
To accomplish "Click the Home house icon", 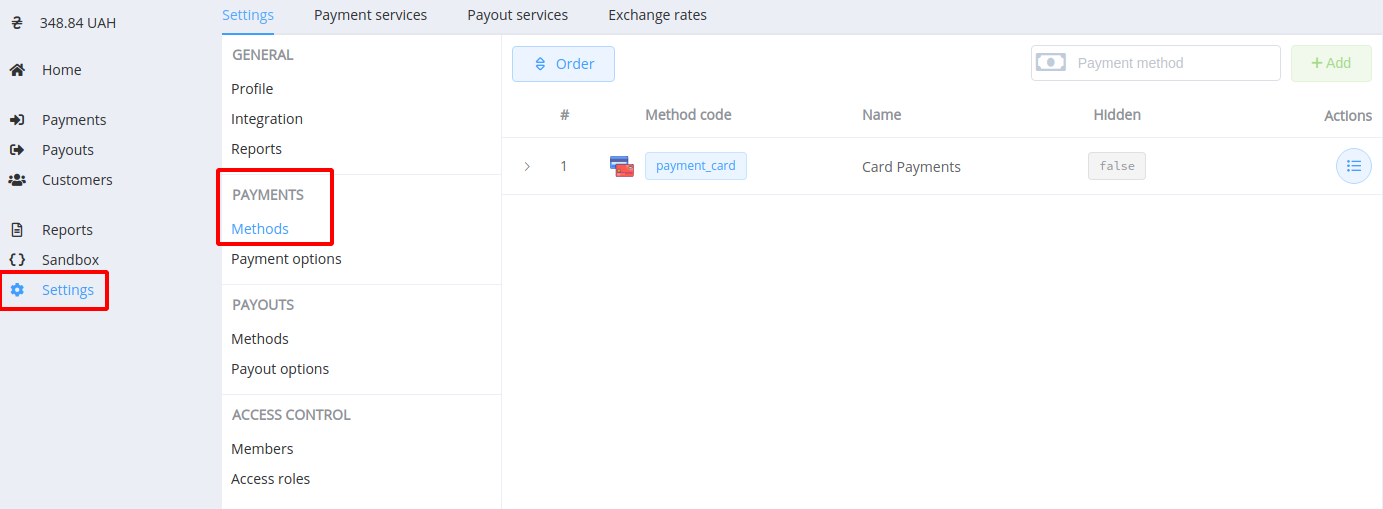I will click(17, 70).
